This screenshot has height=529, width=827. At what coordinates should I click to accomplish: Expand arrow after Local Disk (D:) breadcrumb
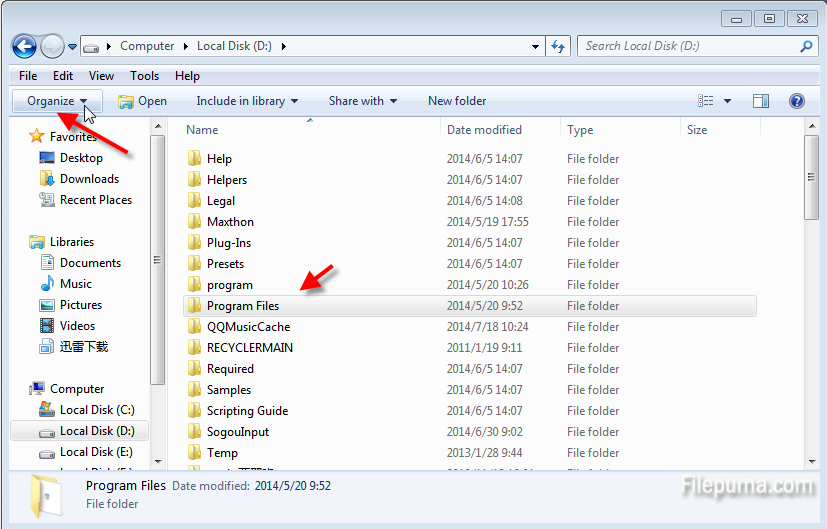(x=284, y=46)
